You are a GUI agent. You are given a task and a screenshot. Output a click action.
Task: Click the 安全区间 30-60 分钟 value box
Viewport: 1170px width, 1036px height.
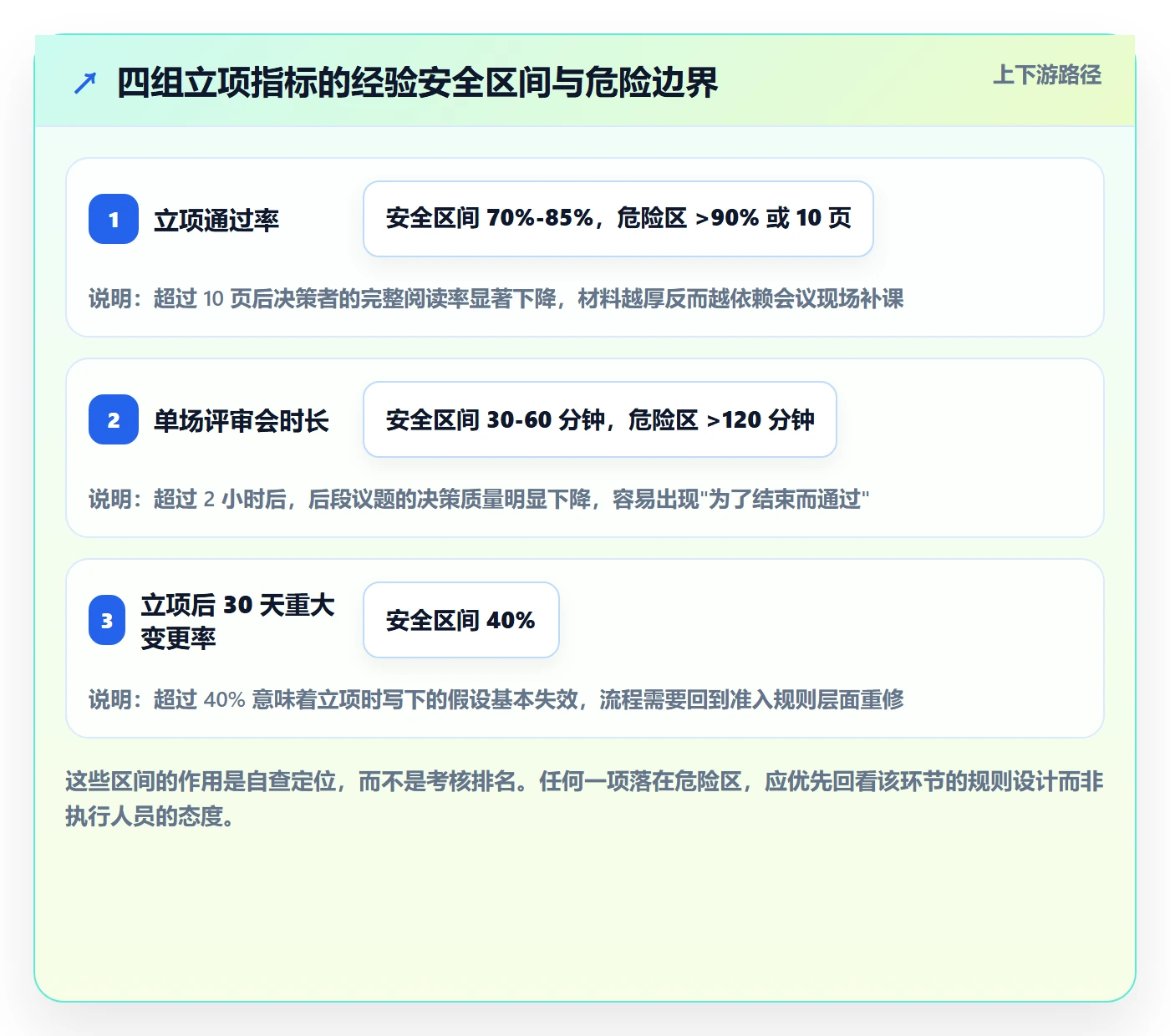(600, 419)
